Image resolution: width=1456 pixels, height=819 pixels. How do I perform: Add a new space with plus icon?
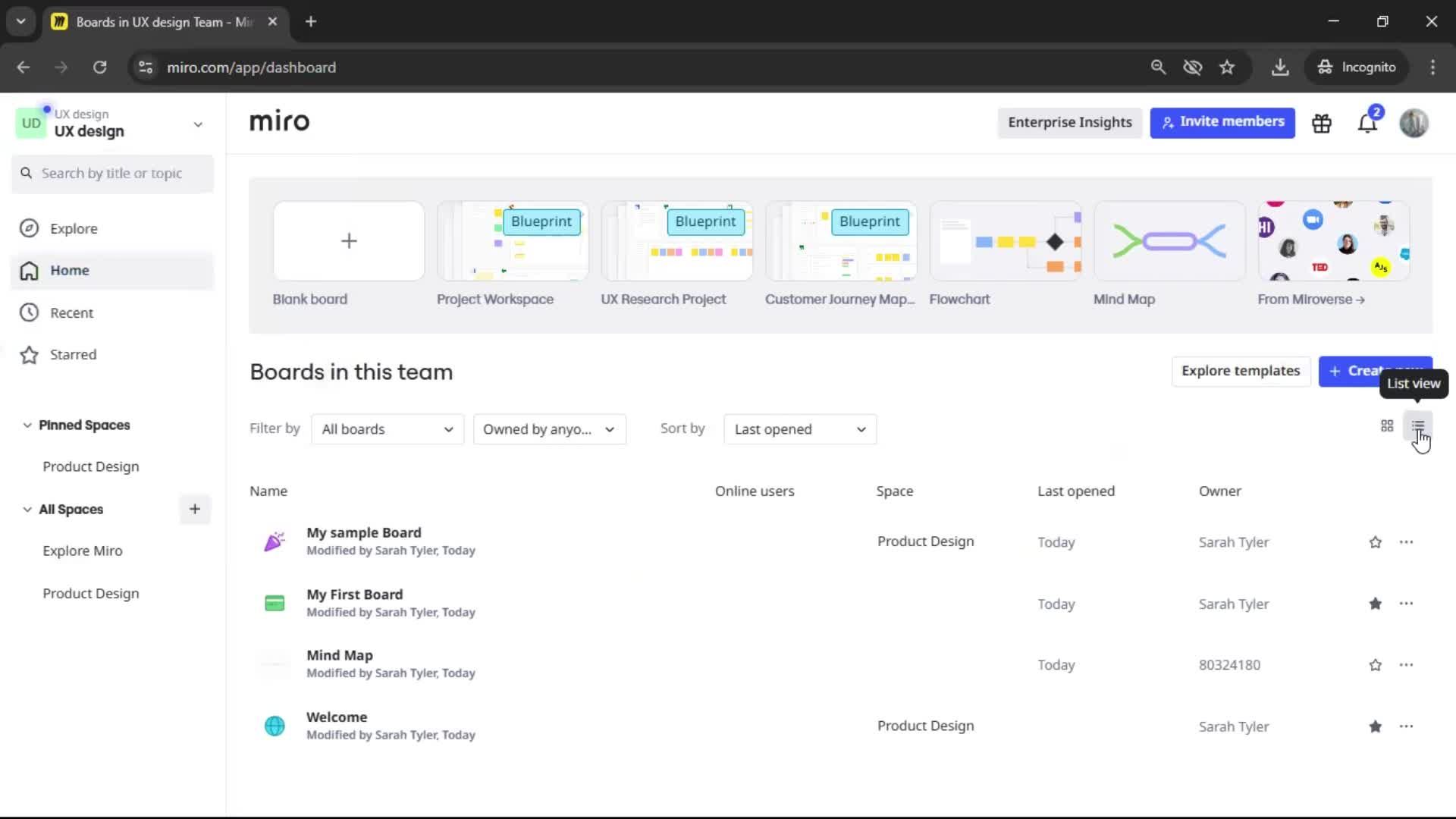tap(194, 509)
